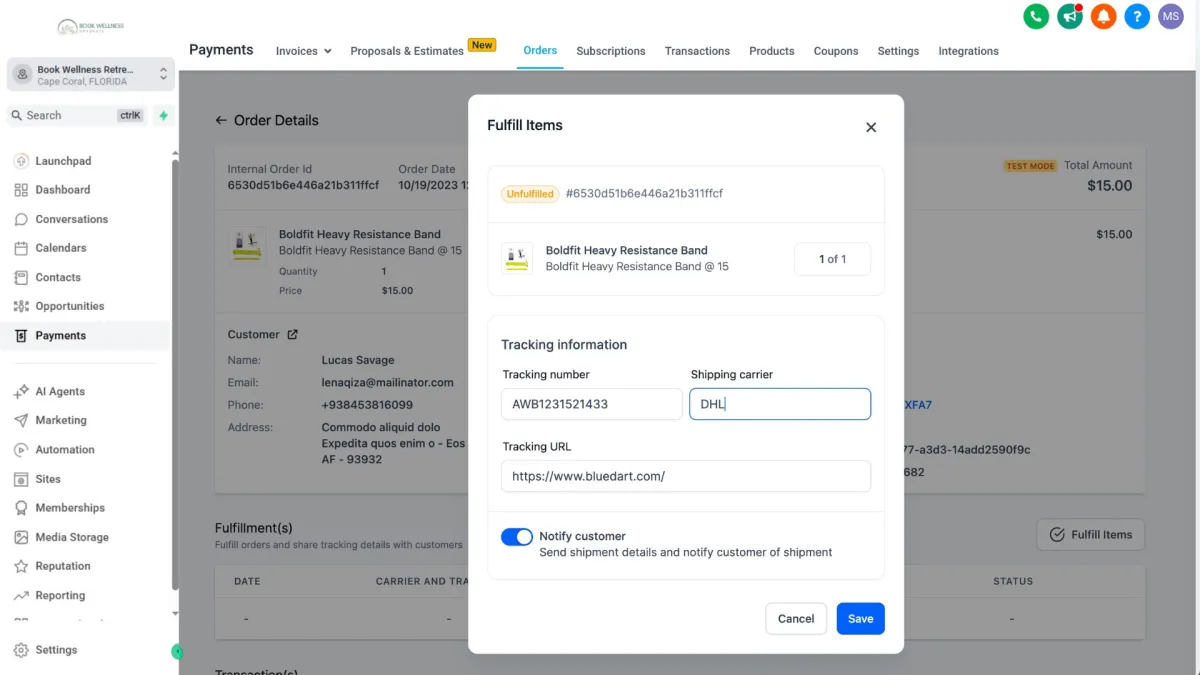The height and width of the screenshot is (675, 1200).
Task: Open the megaphone announcements icon
Action: click(1070, 16)
